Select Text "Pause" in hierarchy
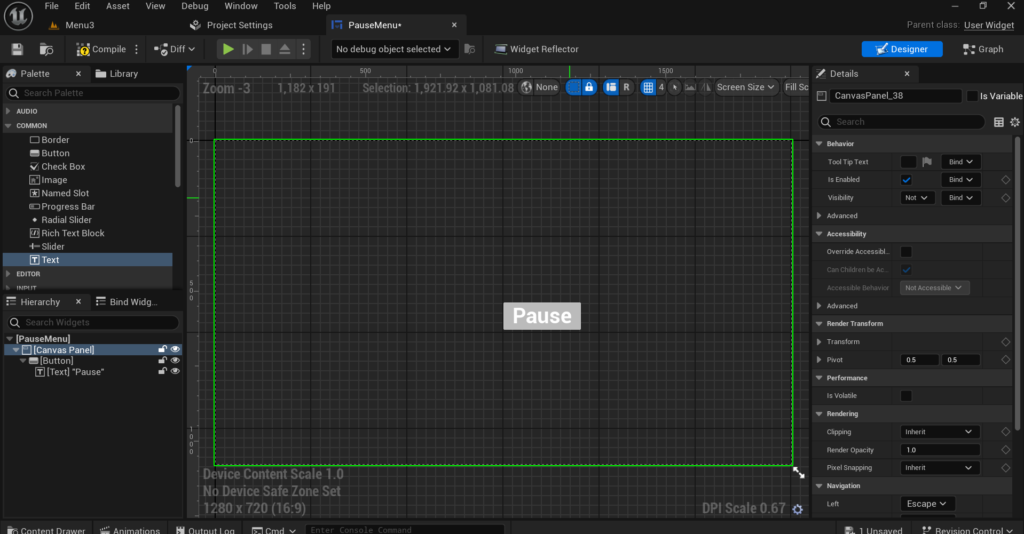1024x534 pixels. (69, 371)
